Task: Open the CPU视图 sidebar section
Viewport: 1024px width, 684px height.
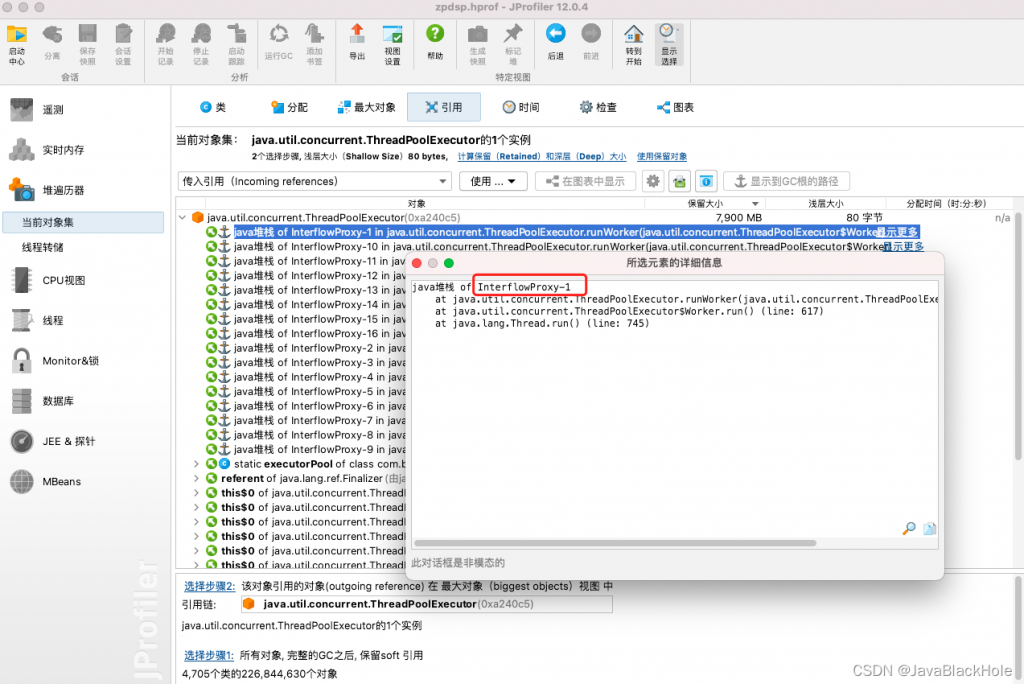Action: click(48, 280)
